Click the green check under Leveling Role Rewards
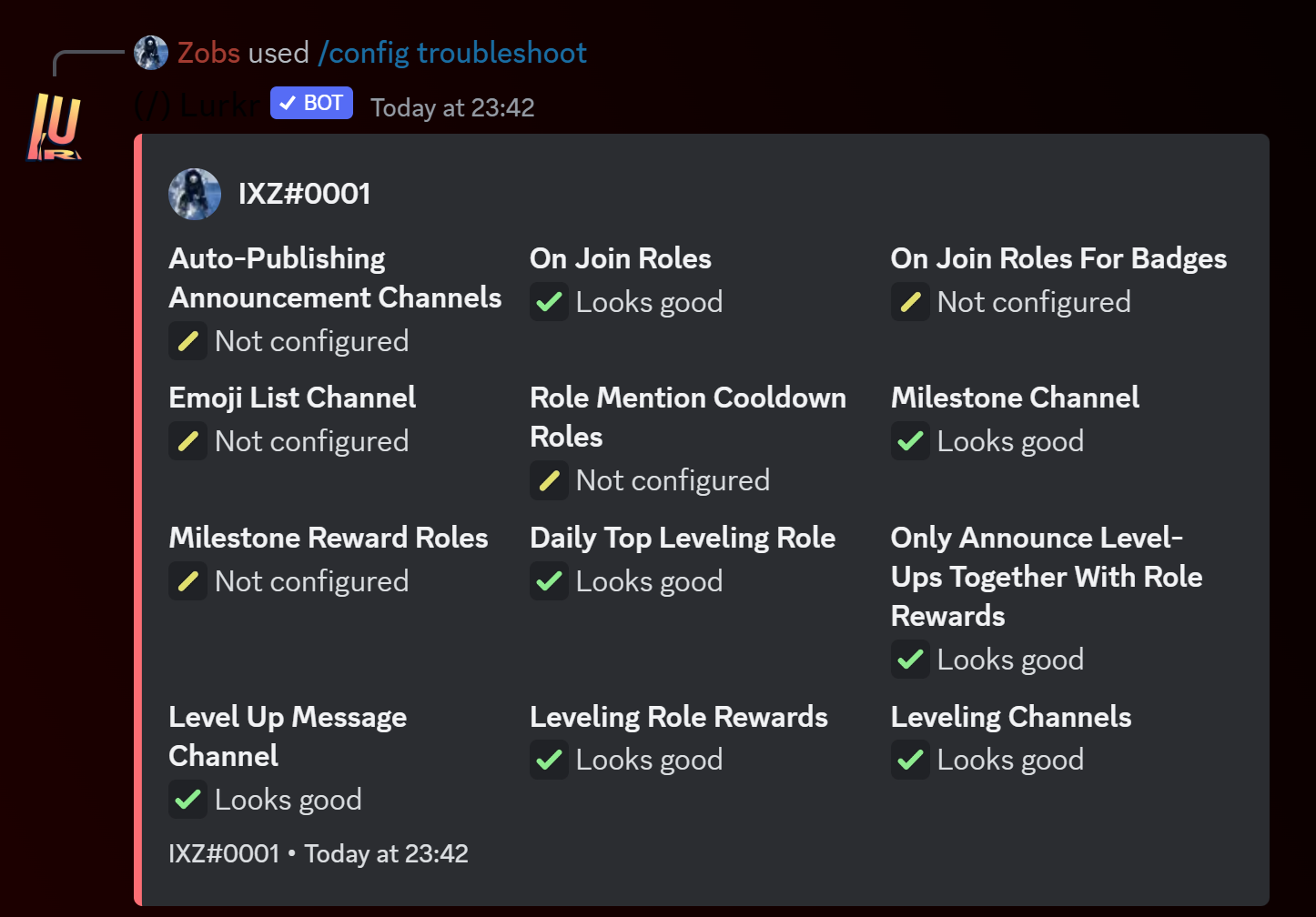 549,760
